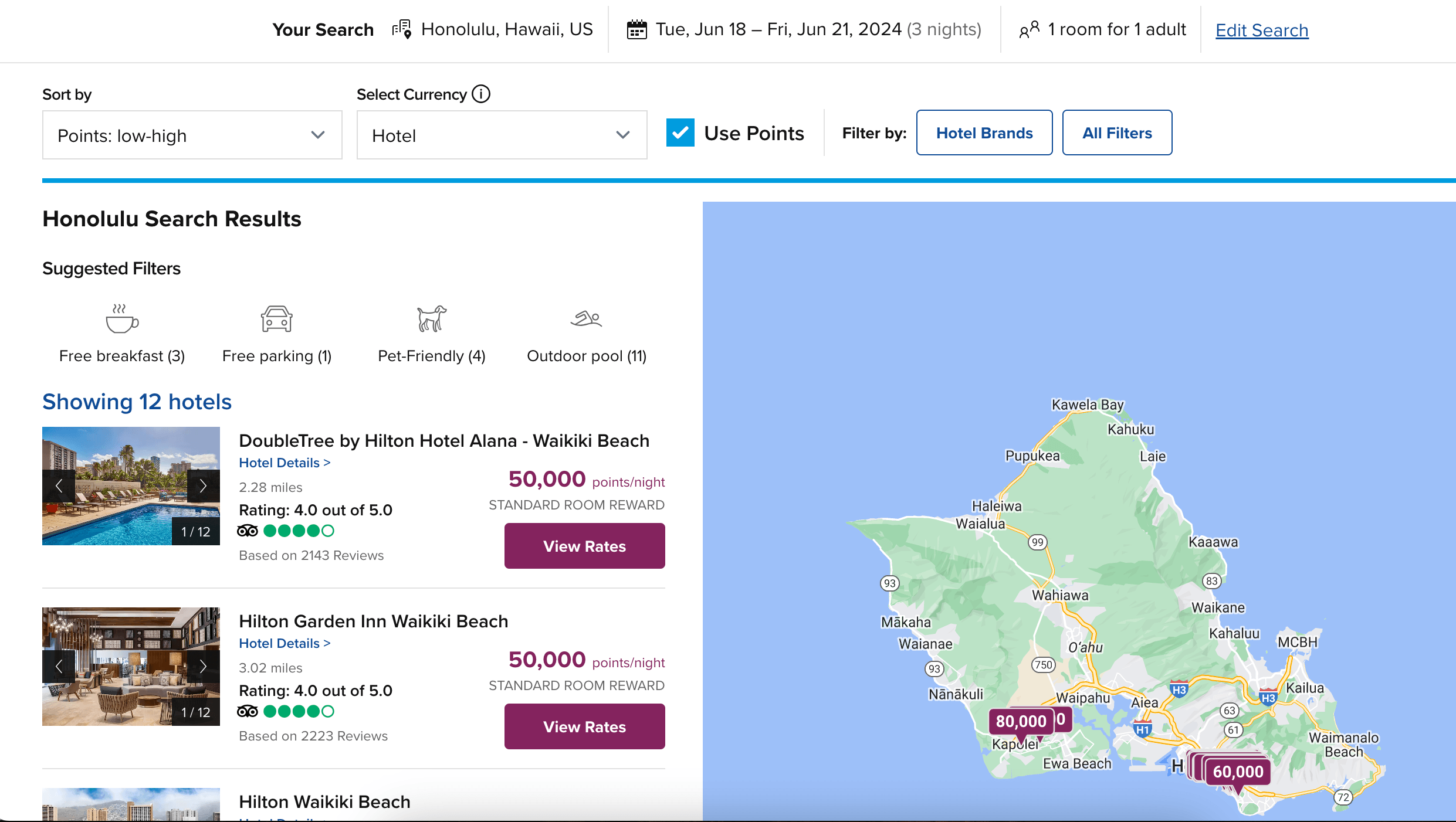Click the Free breakfast coffee cup icon

pos(121,318)
